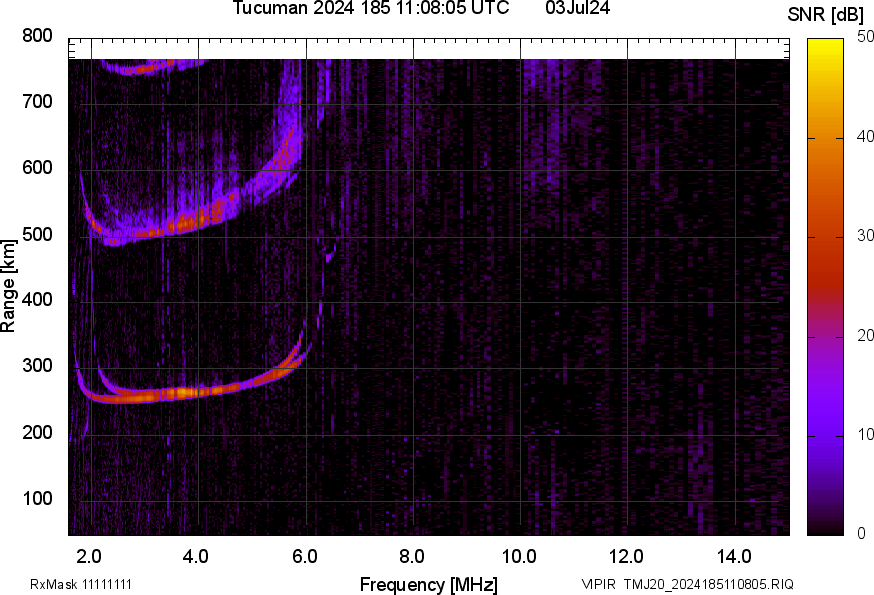This screenshot has height=595, width=874.
Task: Click the colorbar value '0'
Action: (x=861, y=534)
